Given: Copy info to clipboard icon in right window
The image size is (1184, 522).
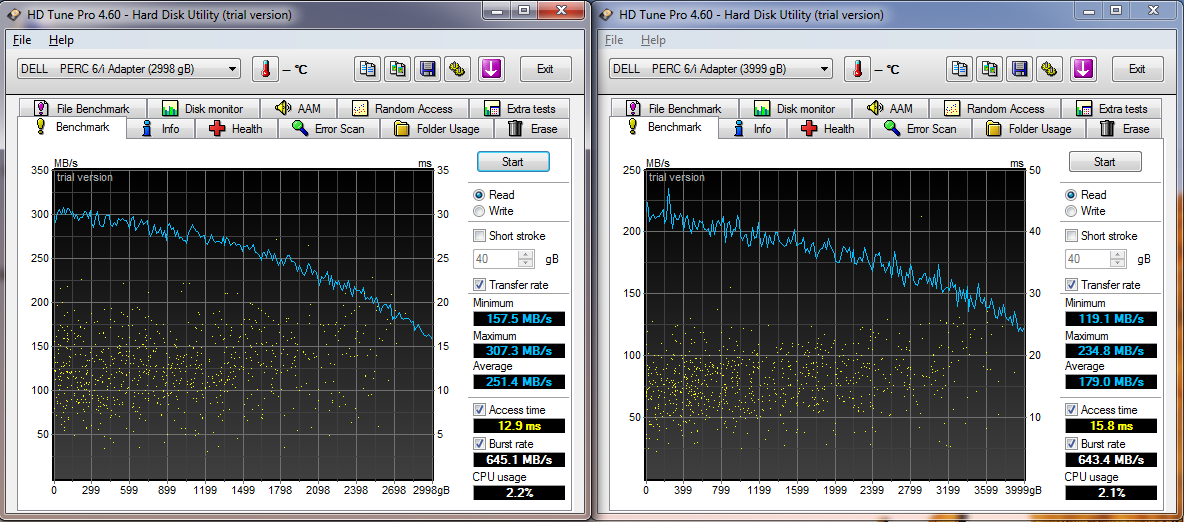Looking at the screenshot, I should pyautogui.click(x=960, y=69).
